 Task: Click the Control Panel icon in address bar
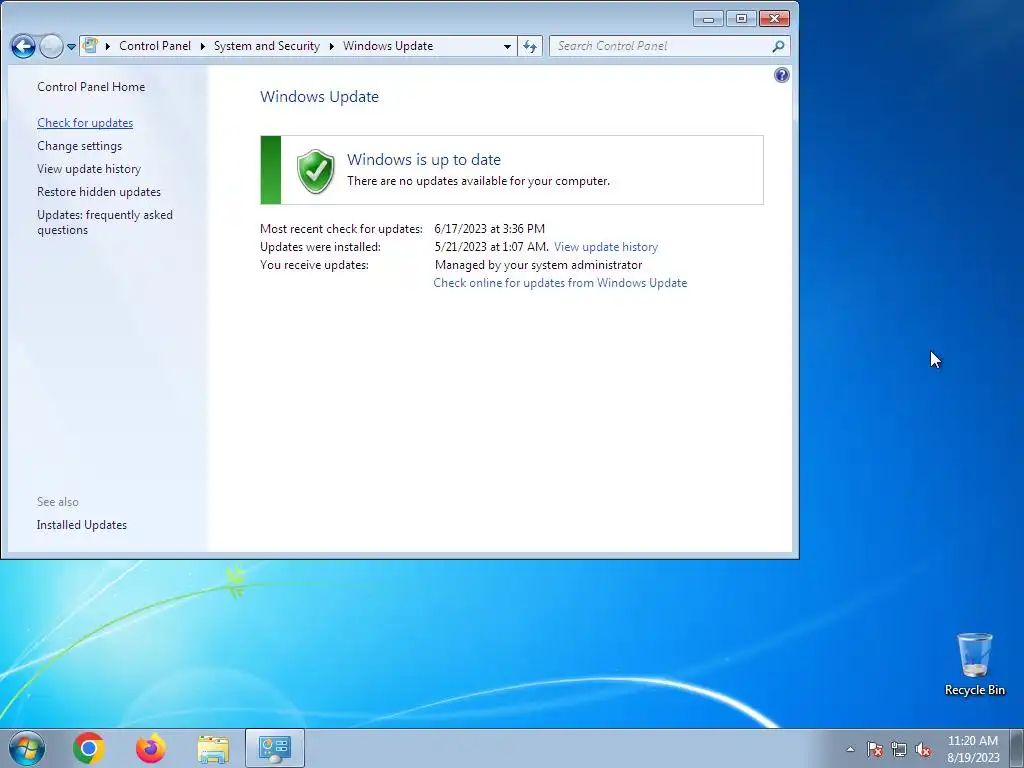pyautogui.click(x=90, y=46)
